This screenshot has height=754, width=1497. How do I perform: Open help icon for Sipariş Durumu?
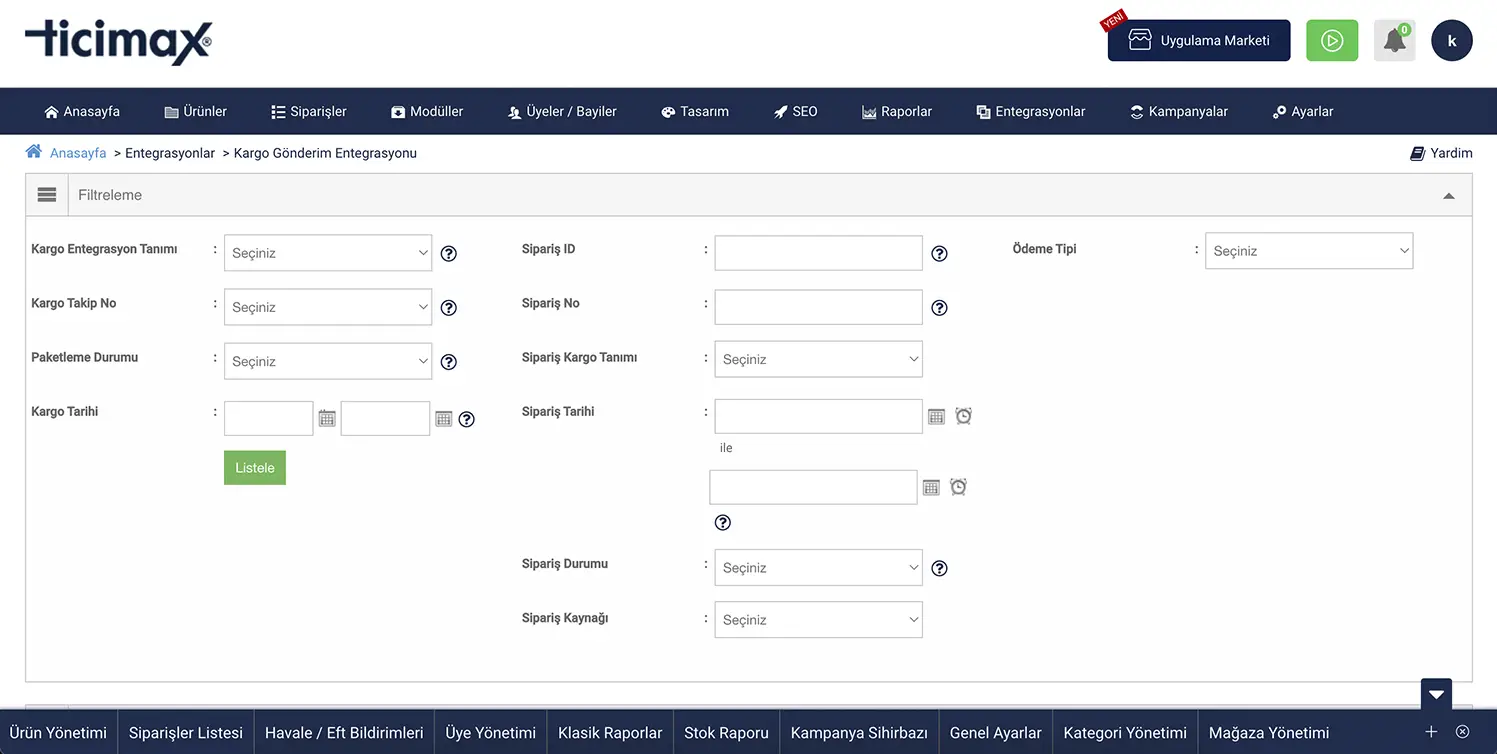pyautogui.click(x=939, y=568)
